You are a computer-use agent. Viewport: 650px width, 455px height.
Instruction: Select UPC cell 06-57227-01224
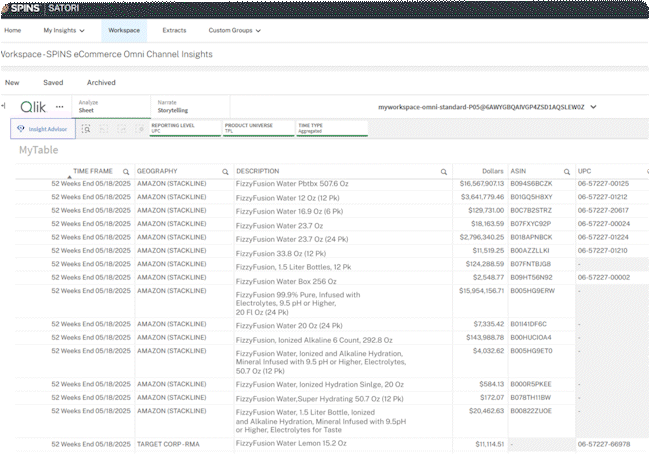[x=603, y=237]
